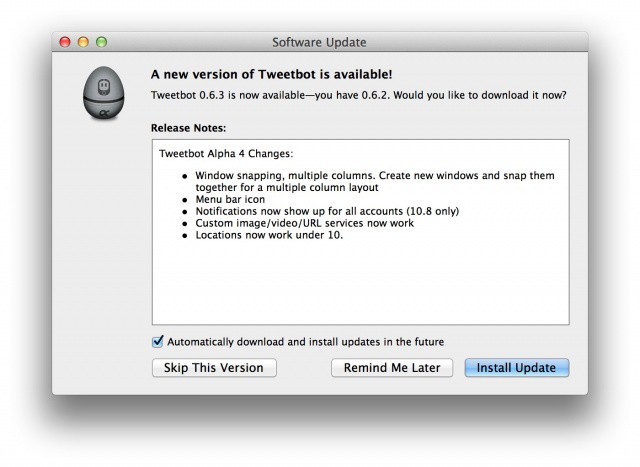
Task: Click the 'Automatically download and install updates' label text
Action: click(x=305, y=341)
